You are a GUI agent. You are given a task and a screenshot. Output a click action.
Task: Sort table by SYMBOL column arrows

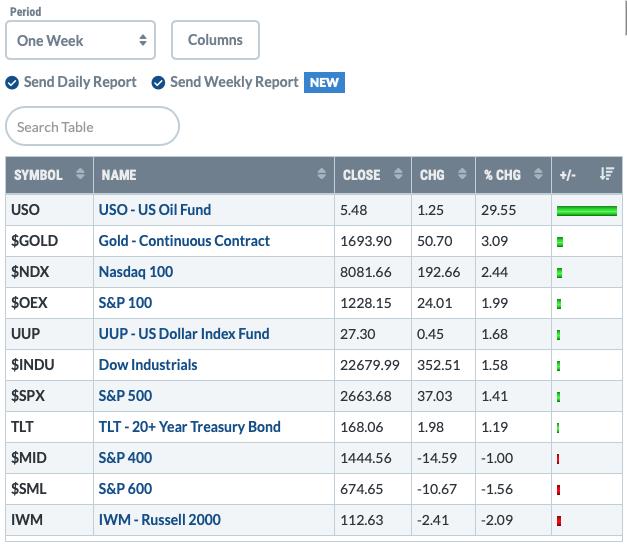80,174
